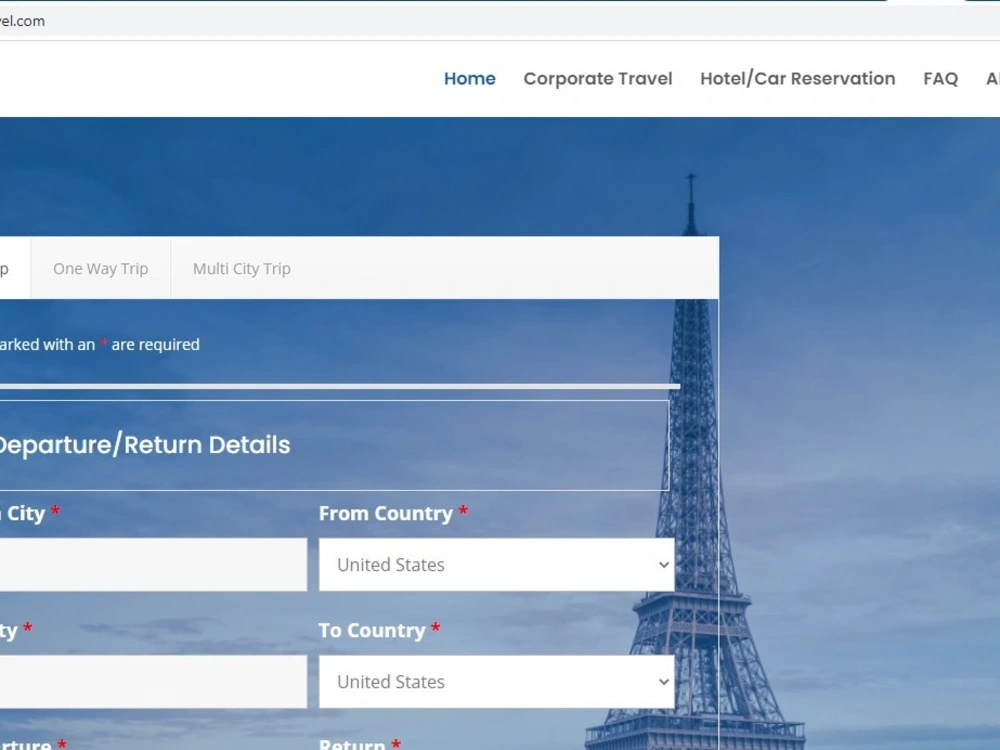Click the From City input field
Screen dimensions: 1000x750
pyautogui.click(x=153, y=564)
